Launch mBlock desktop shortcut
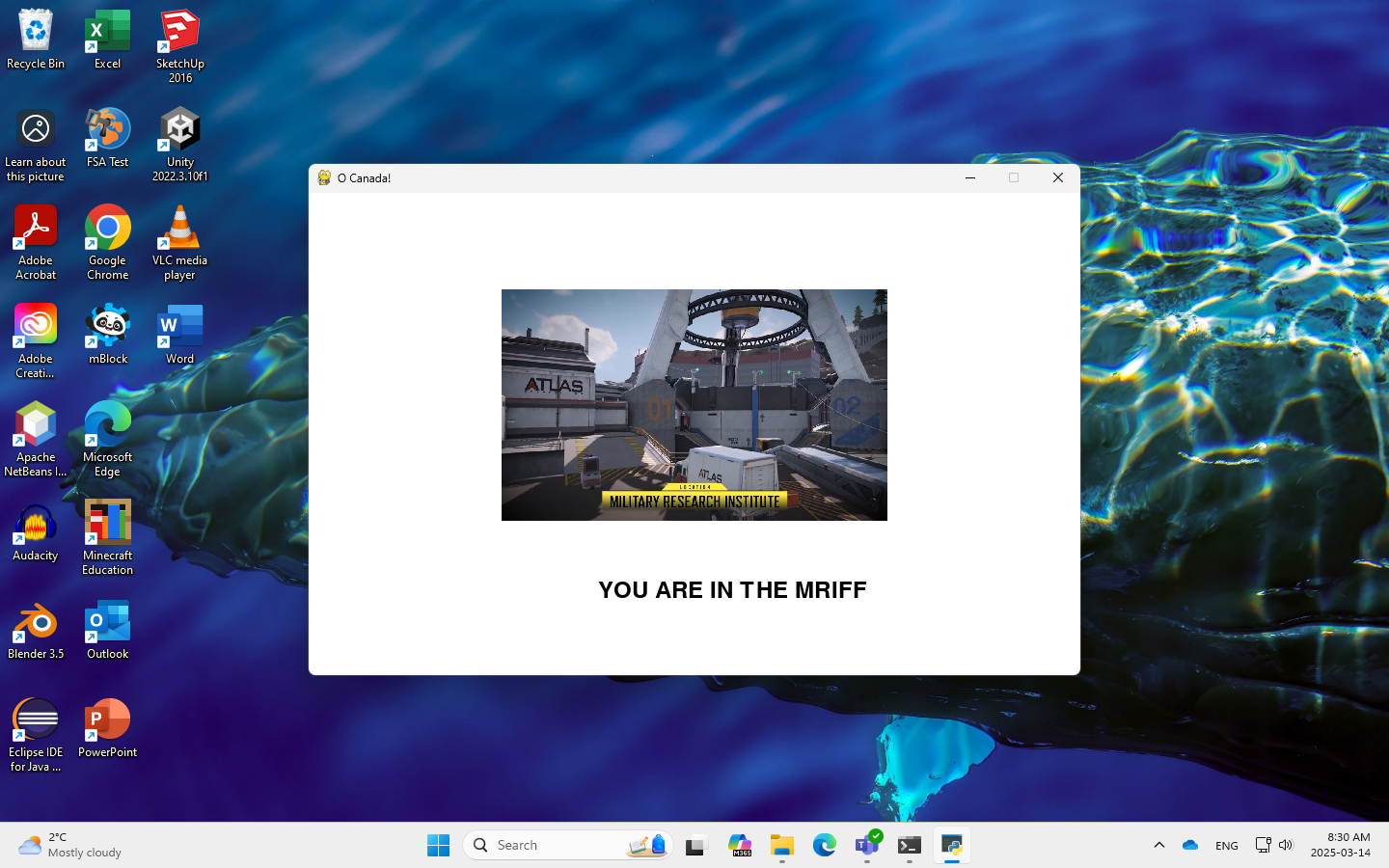The image size is (1389, 868). pos(107,335)
